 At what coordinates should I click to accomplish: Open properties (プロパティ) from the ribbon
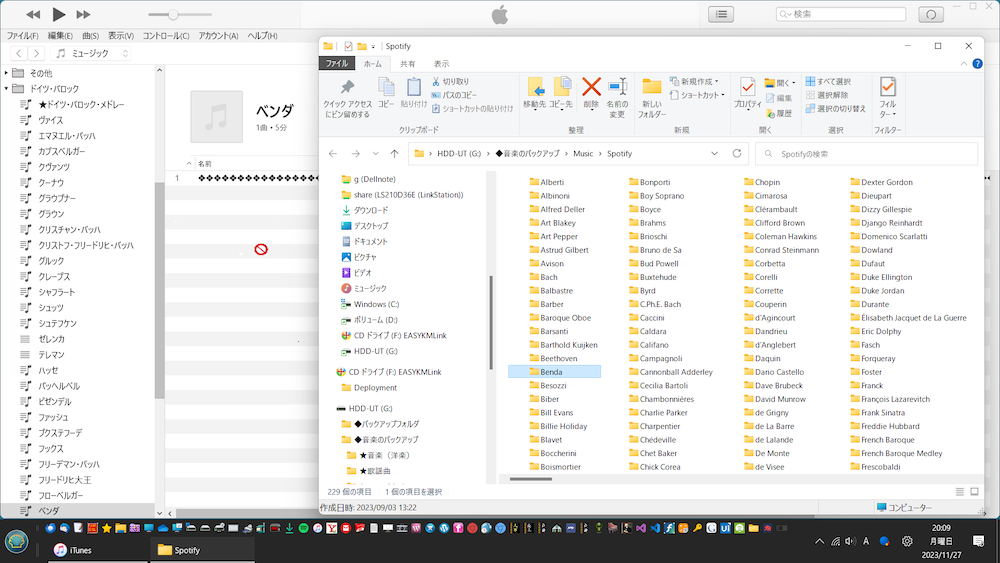(x=747, y=88)
